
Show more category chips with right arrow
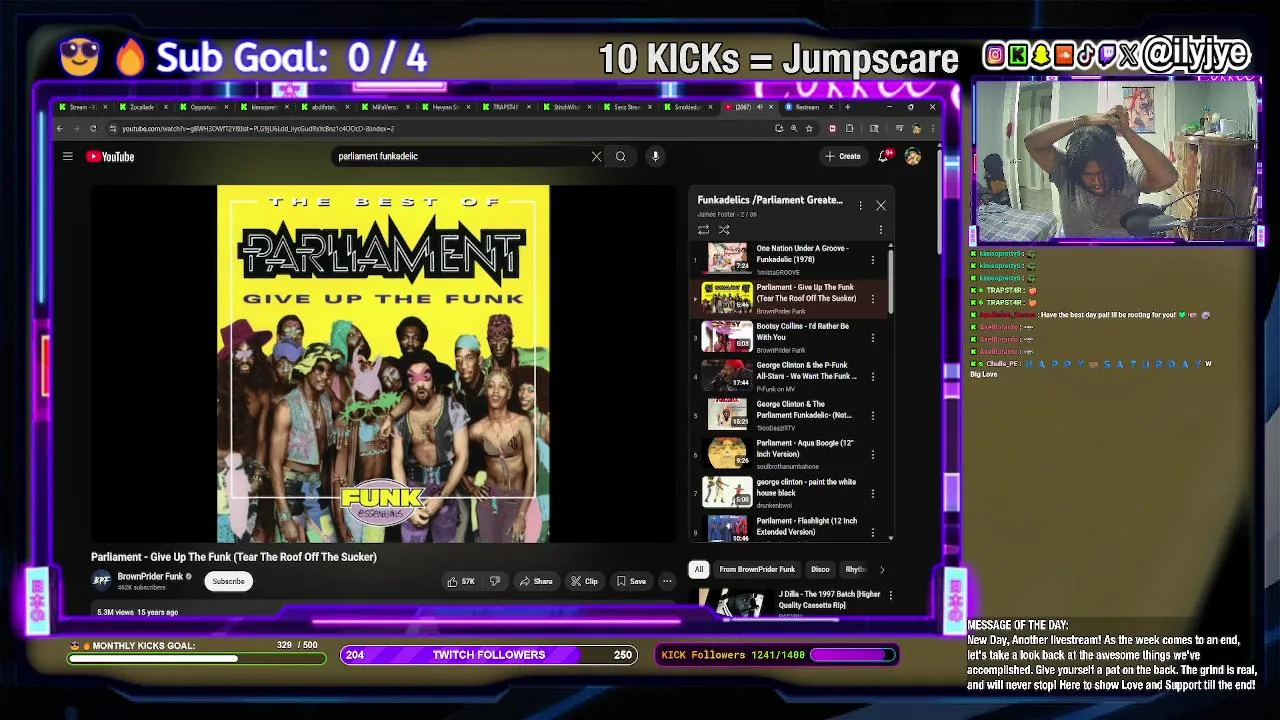(x=881, y=569)
